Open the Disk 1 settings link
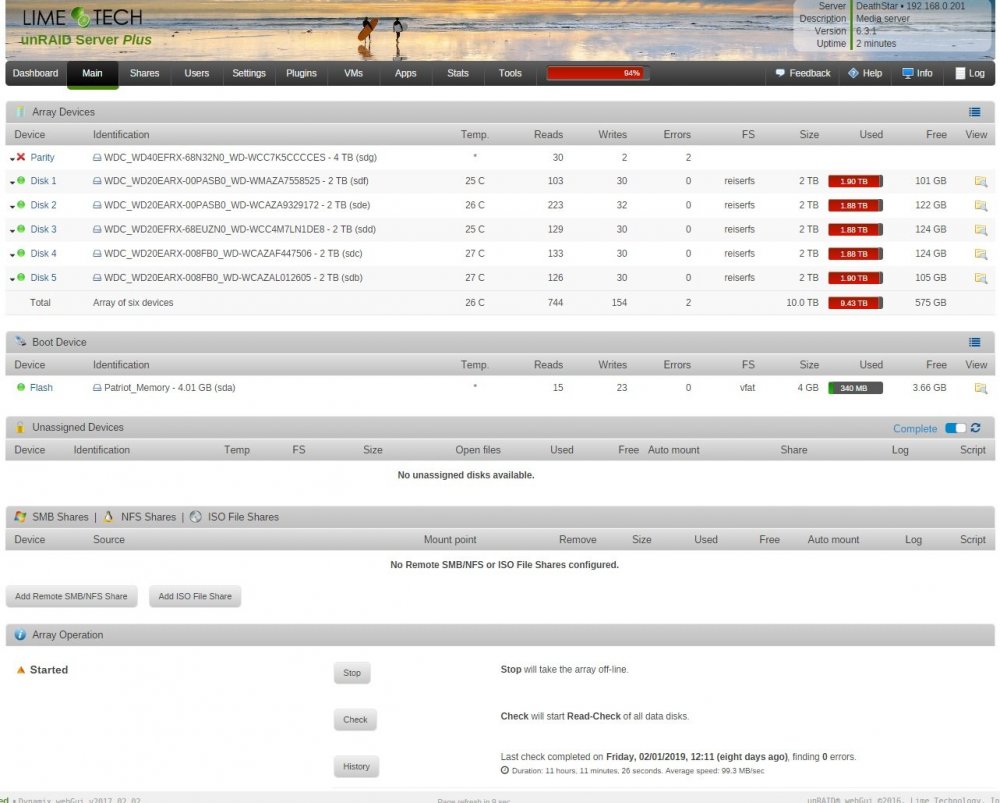 [x=43, y=181]
